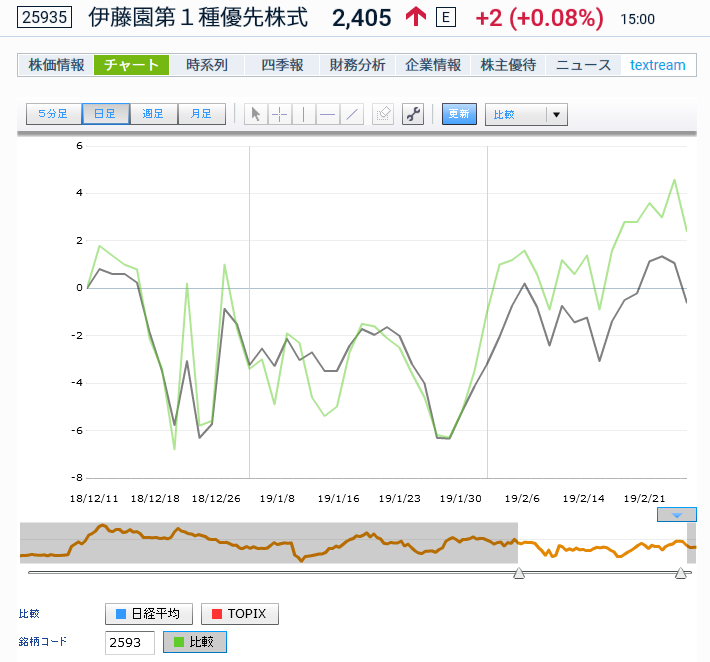Click the +2 (+0.08%) change text
This screenshot has width=710, height=662.
(539, 19)
